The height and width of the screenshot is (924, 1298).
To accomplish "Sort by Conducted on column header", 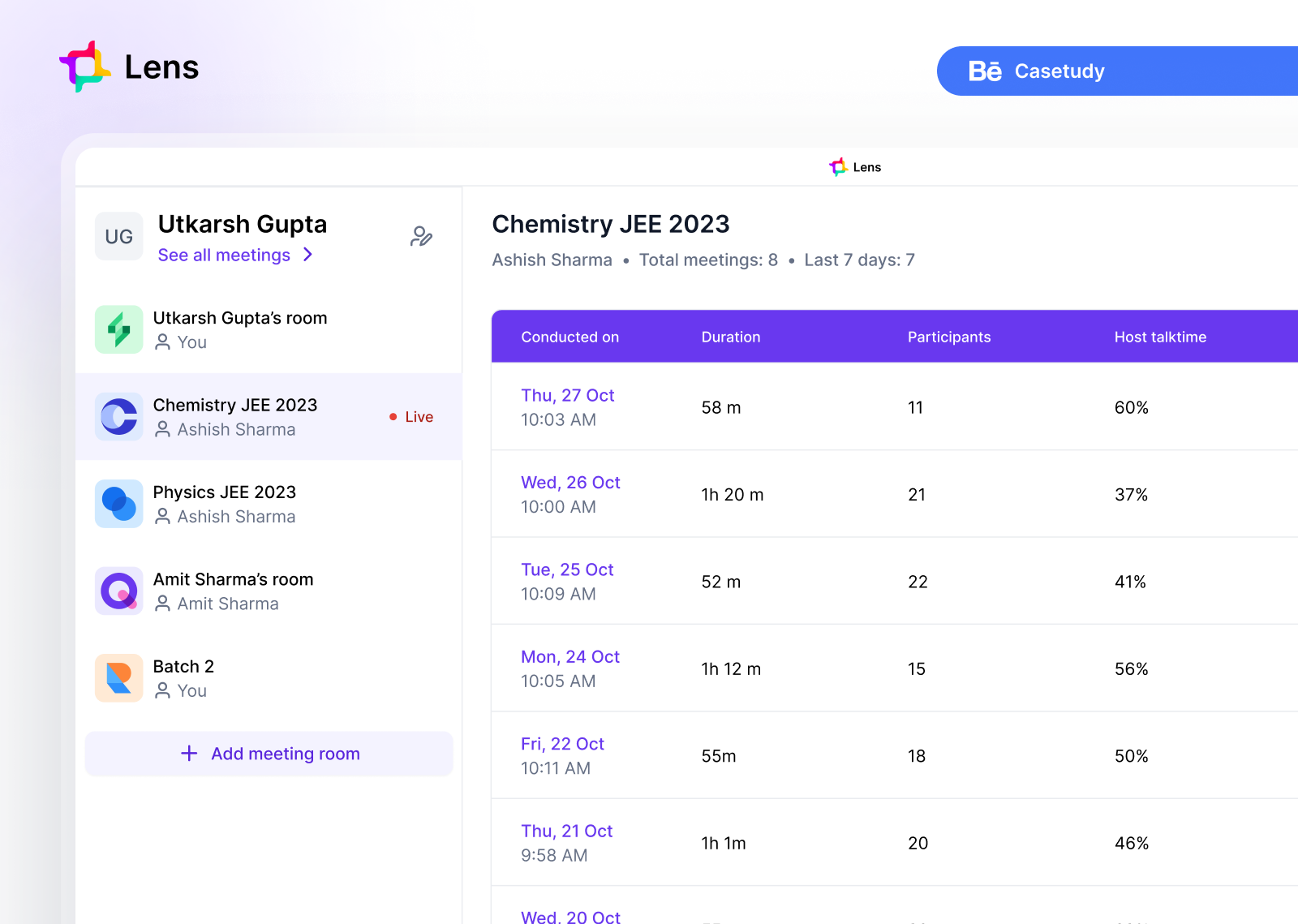I will [569, 337].
